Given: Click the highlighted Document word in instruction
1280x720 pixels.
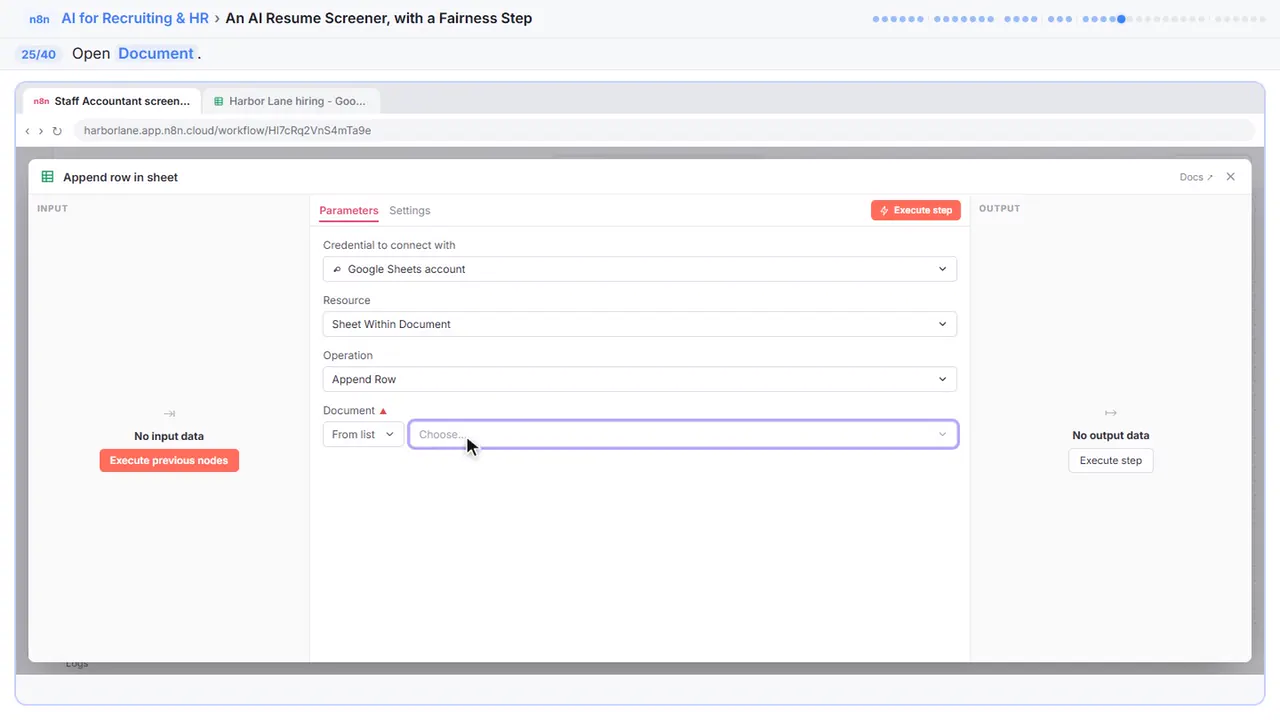Looking at the screenshot, I should [156, 54].
